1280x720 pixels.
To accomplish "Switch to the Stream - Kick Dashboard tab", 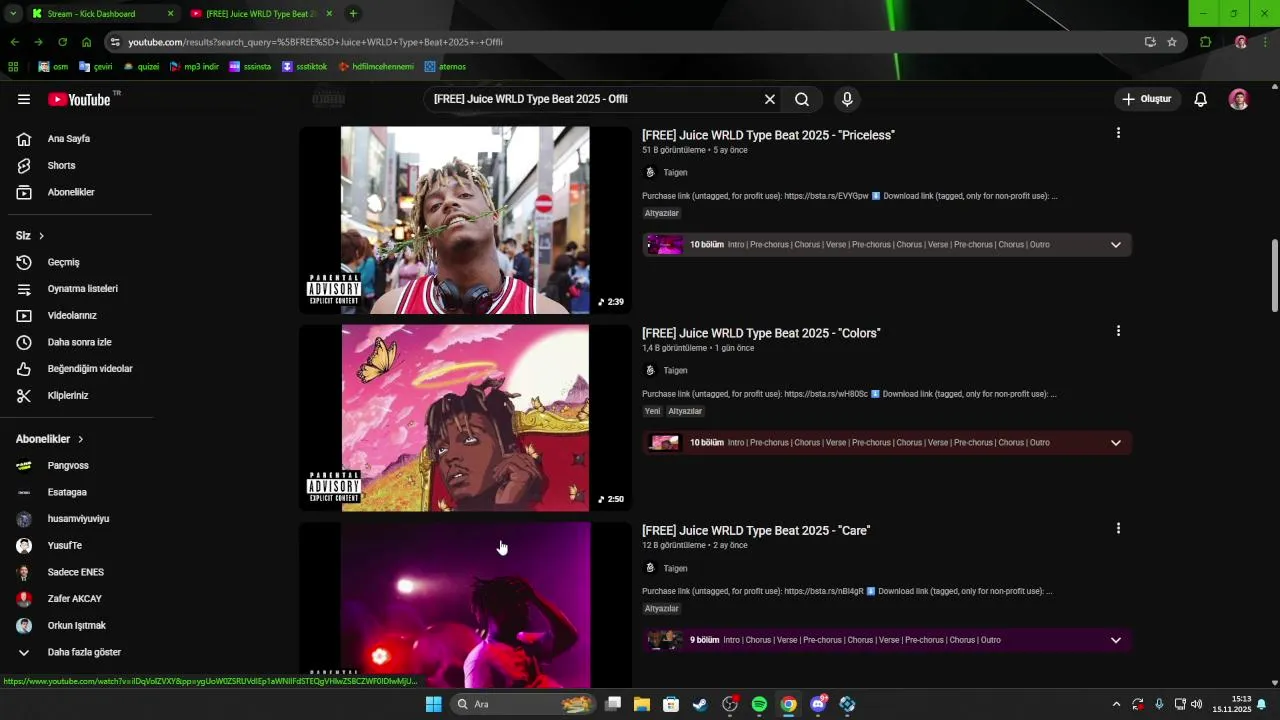I will click(100, 14).
